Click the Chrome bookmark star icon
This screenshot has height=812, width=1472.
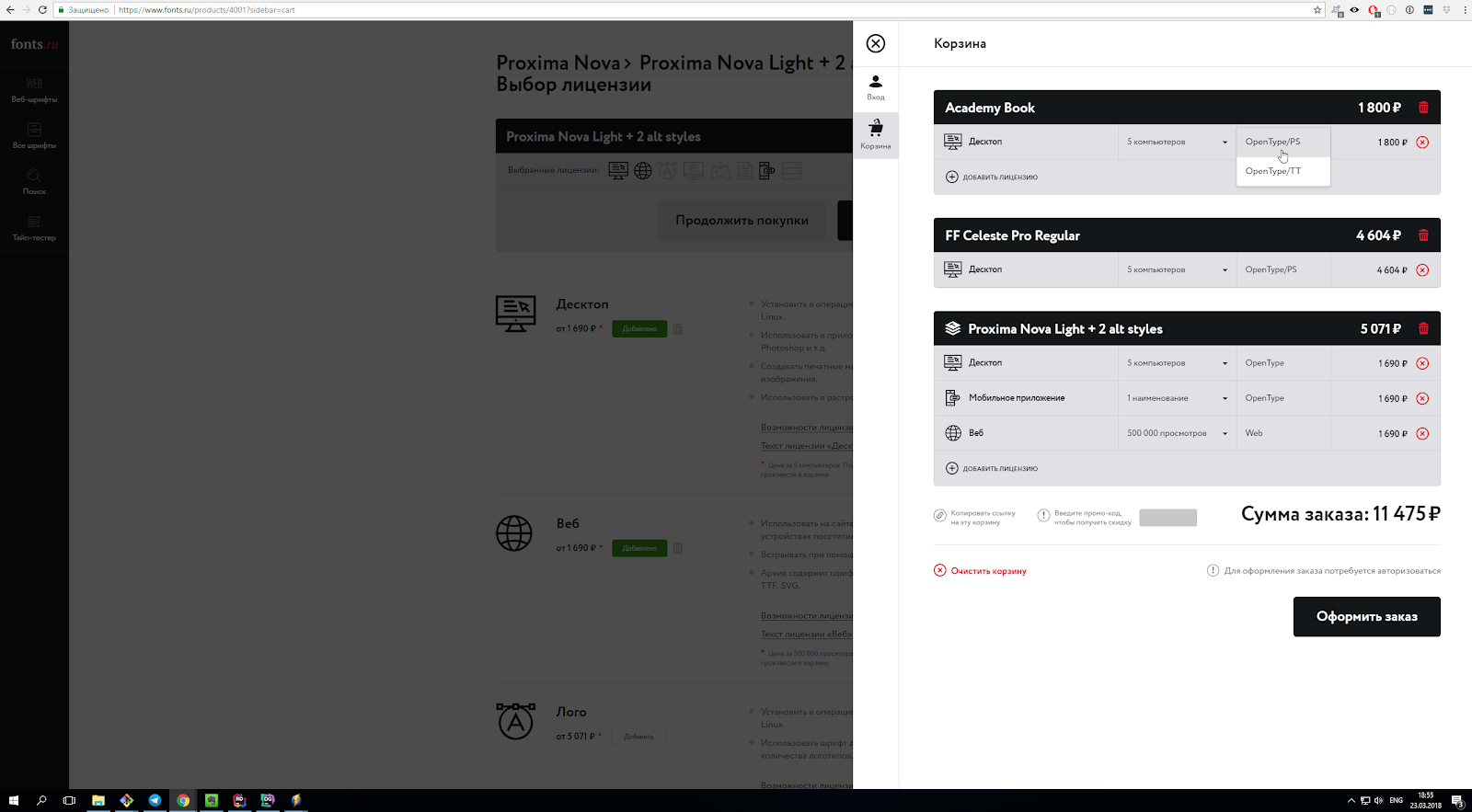(x=1317, y=10)
